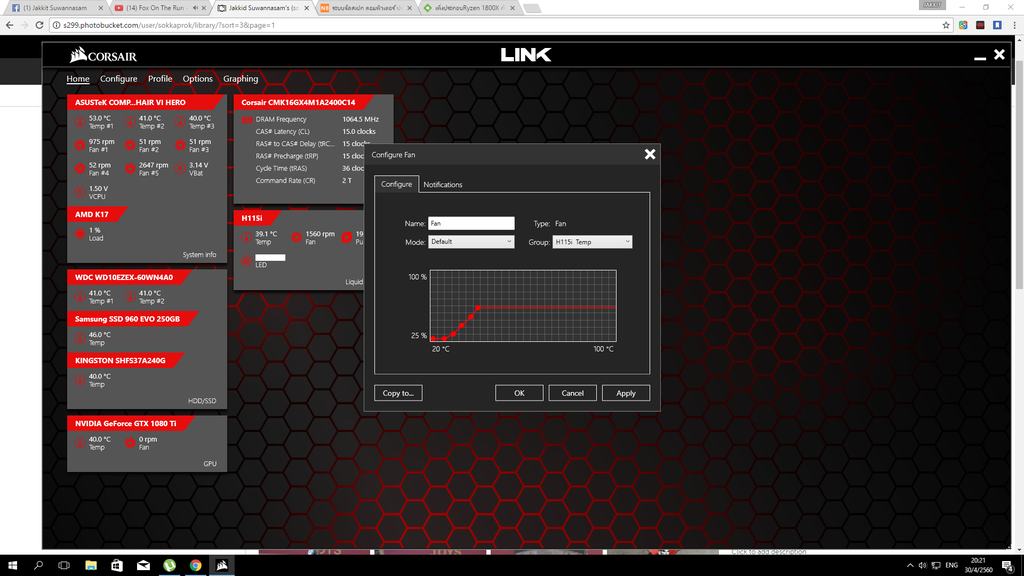Screen dimensions: 1024x576
Task: Click the white H115i LED color swatch
Action: pyautogui.click(x=270, y=257)
